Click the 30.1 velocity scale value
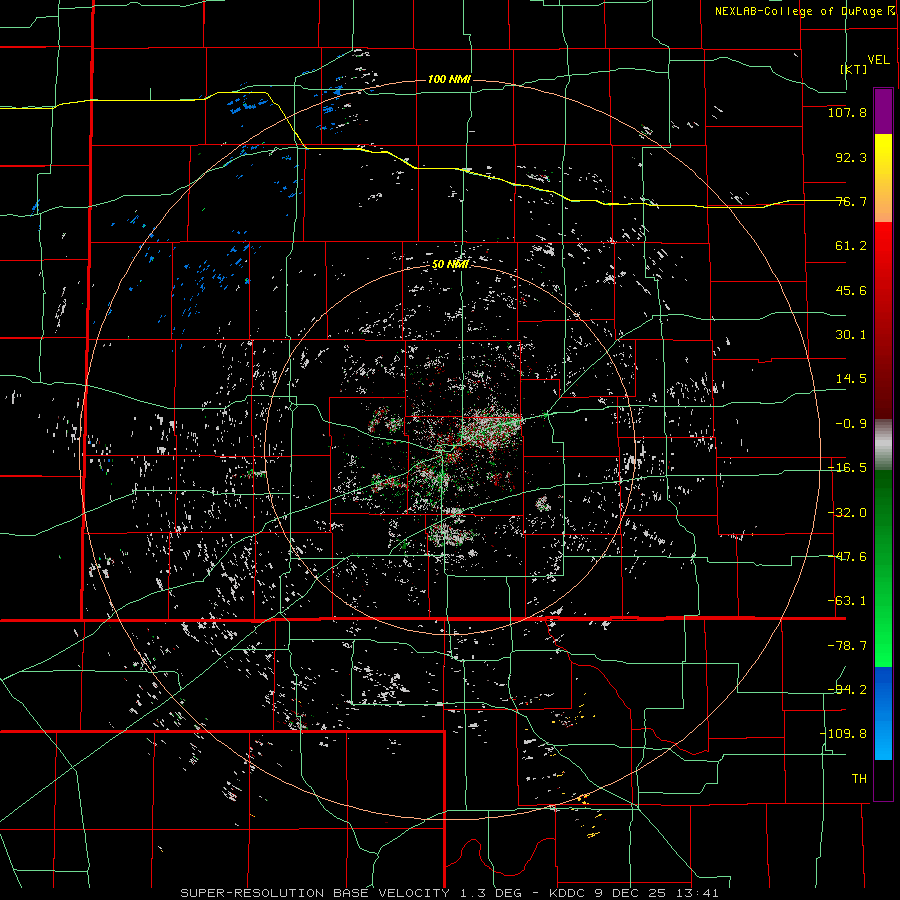 click(x=851, y=335)
